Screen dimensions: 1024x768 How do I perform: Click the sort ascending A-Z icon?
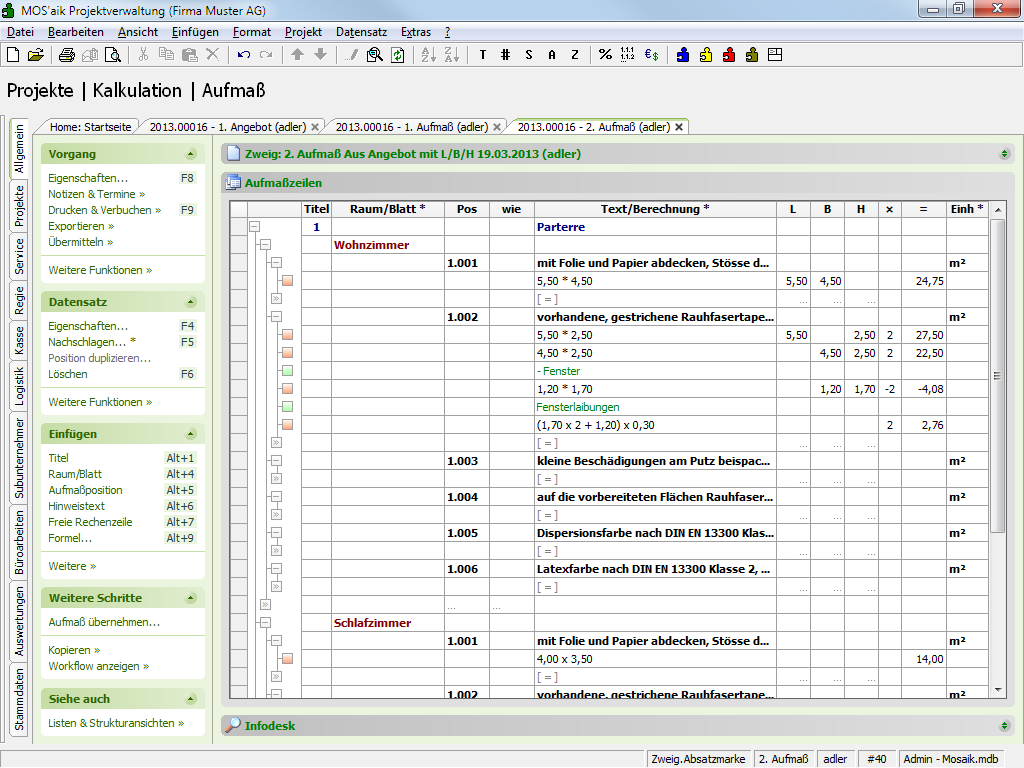(428, 55)
